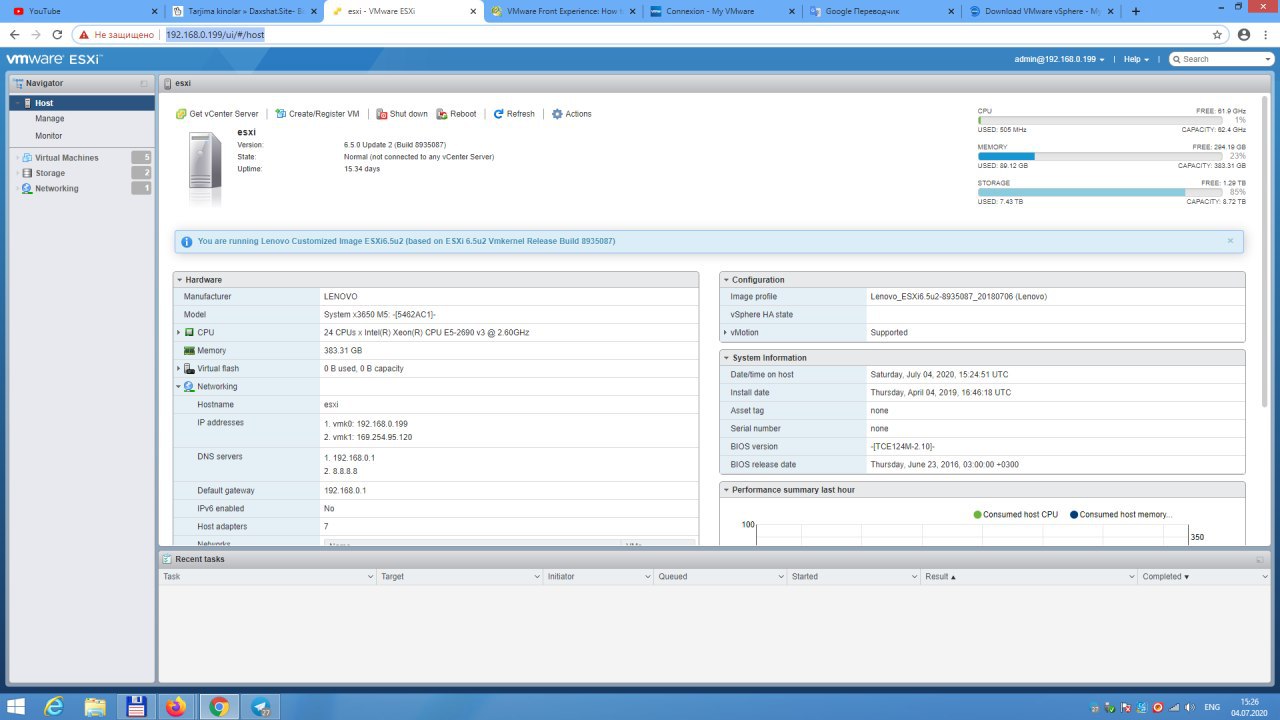Open Telegram from the taskbar
Image resolution: width=1280 pixels, height=720 pixels.
pyautogui.click(x=260, y=707)
